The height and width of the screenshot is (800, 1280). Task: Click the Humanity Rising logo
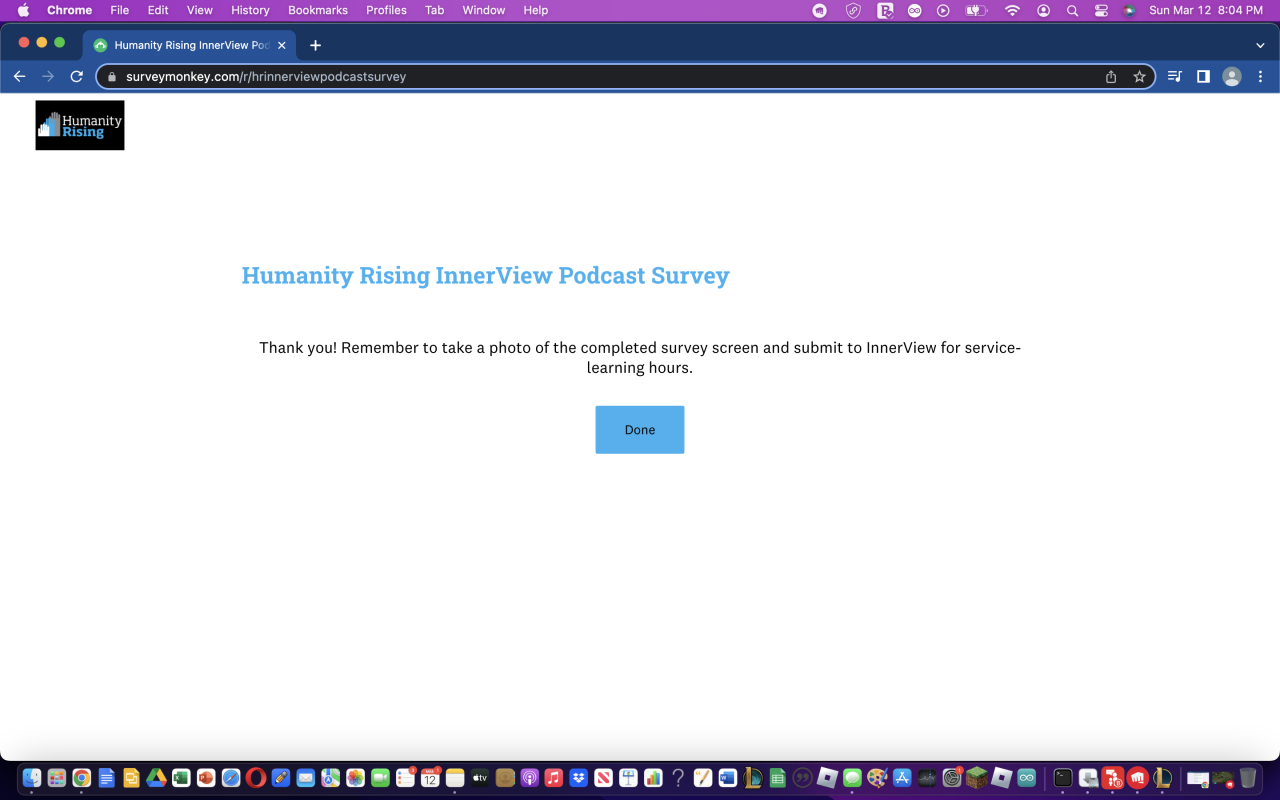pyautogui.click(x=80, y=125)
